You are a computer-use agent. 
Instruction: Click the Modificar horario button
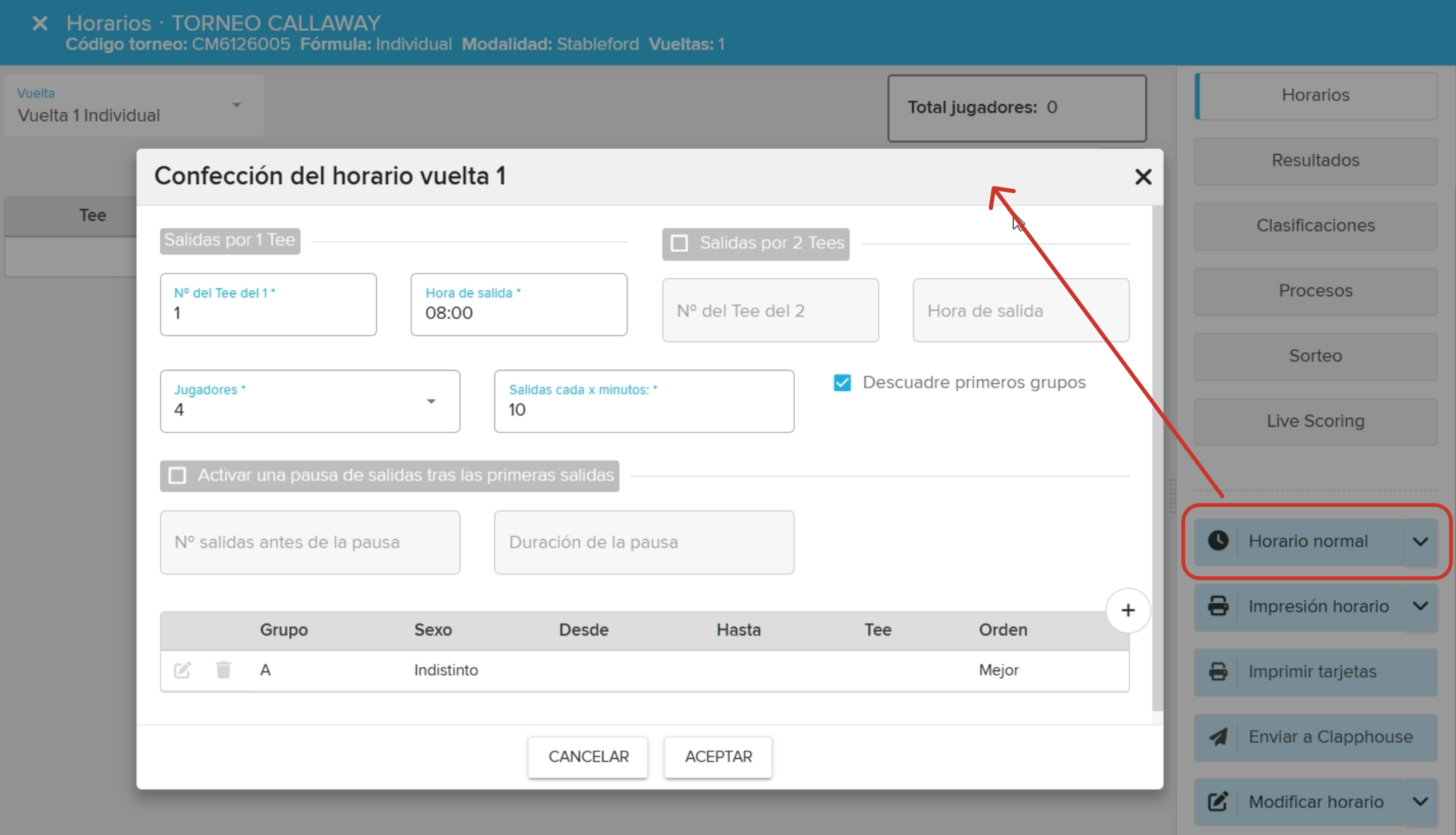pos(1301,802)
